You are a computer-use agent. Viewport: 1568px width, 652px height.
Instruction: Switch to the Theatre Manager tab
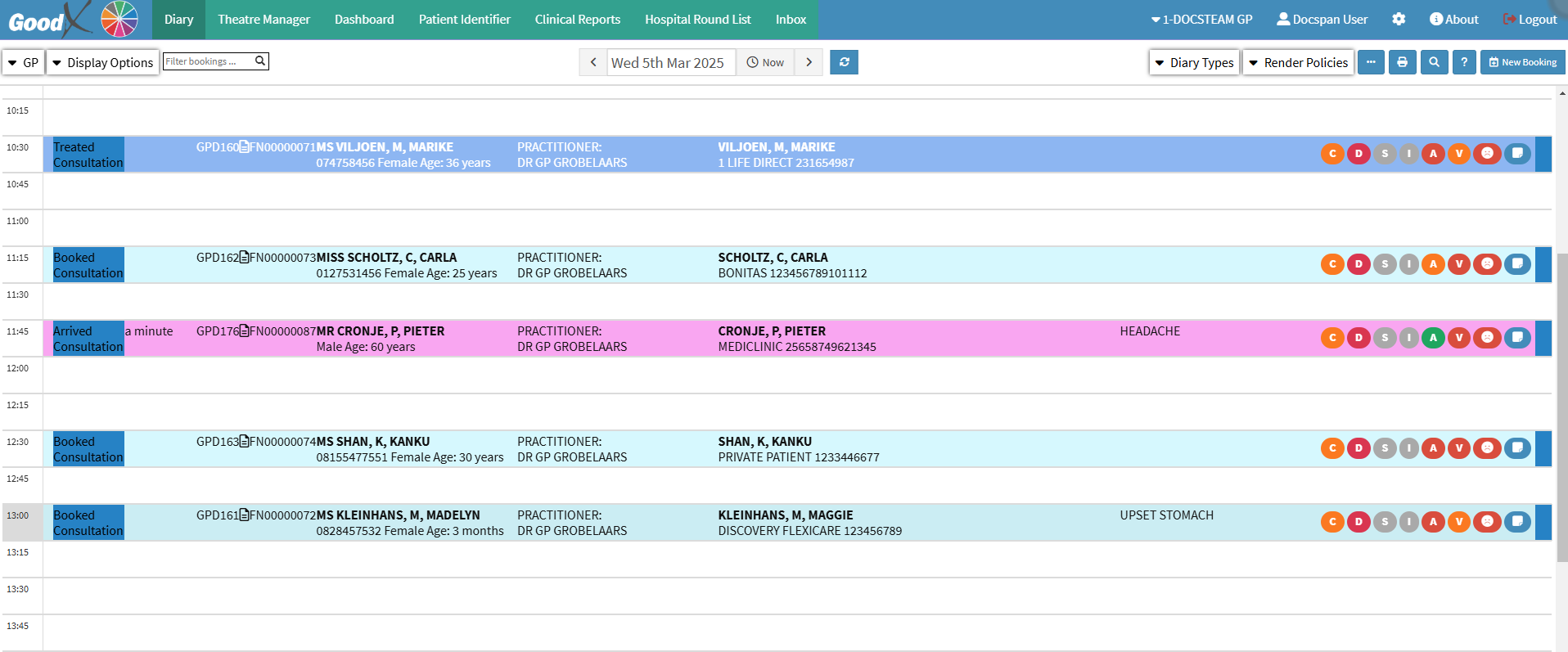click(264, 19)
